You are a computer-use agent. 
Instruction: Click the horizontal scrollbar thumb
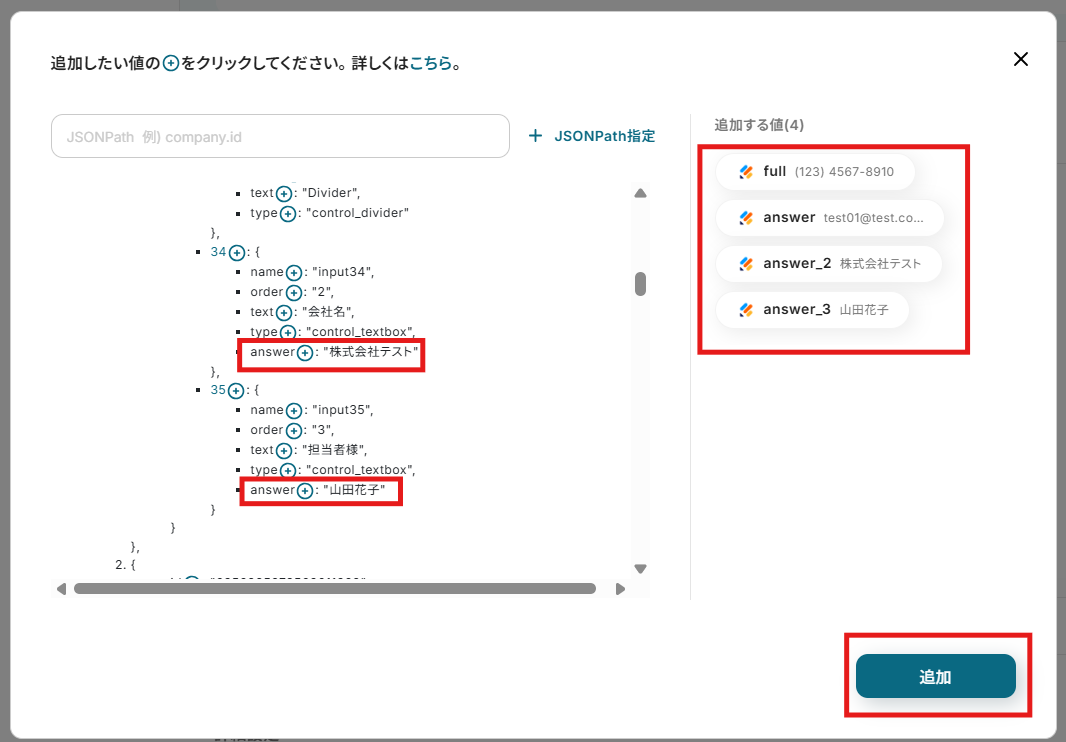[334, 589]
